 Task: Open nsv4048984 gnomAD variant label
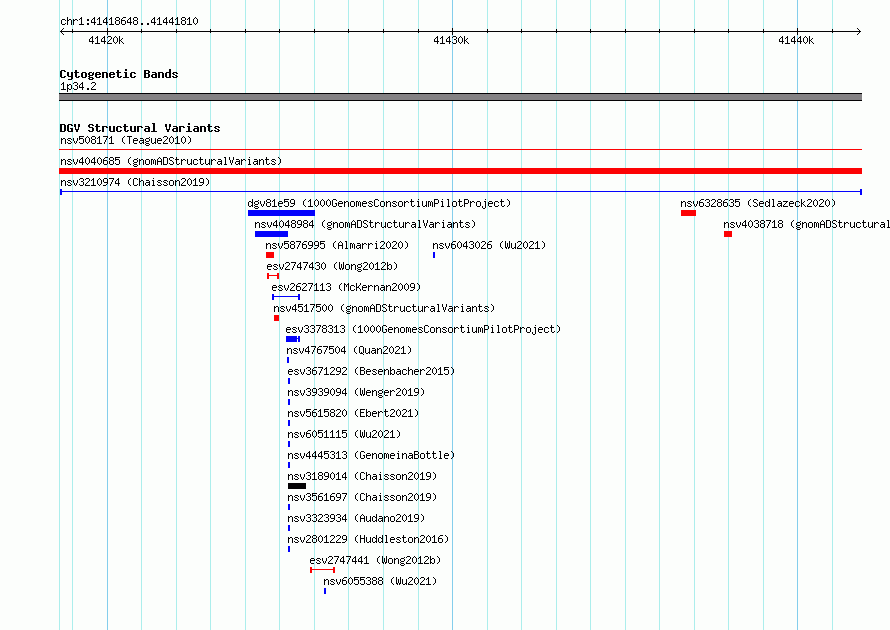[x=365, y=224]
